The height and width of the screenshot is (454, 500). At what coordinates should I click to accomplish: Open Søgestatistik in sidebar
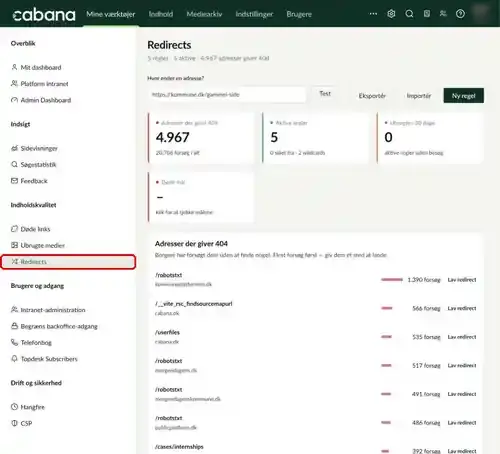(x=38, y=165)
